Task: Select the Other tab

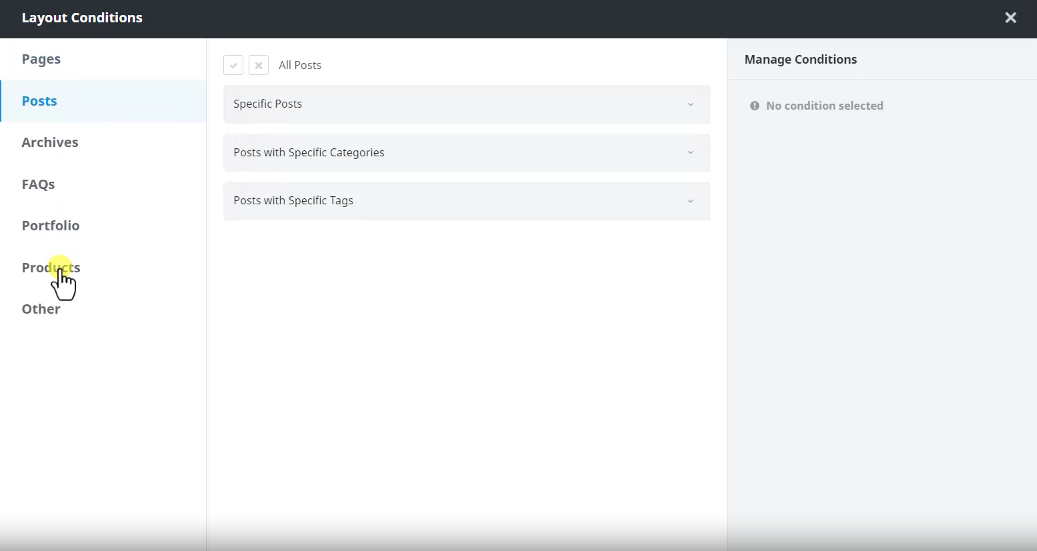Action: 41,309
